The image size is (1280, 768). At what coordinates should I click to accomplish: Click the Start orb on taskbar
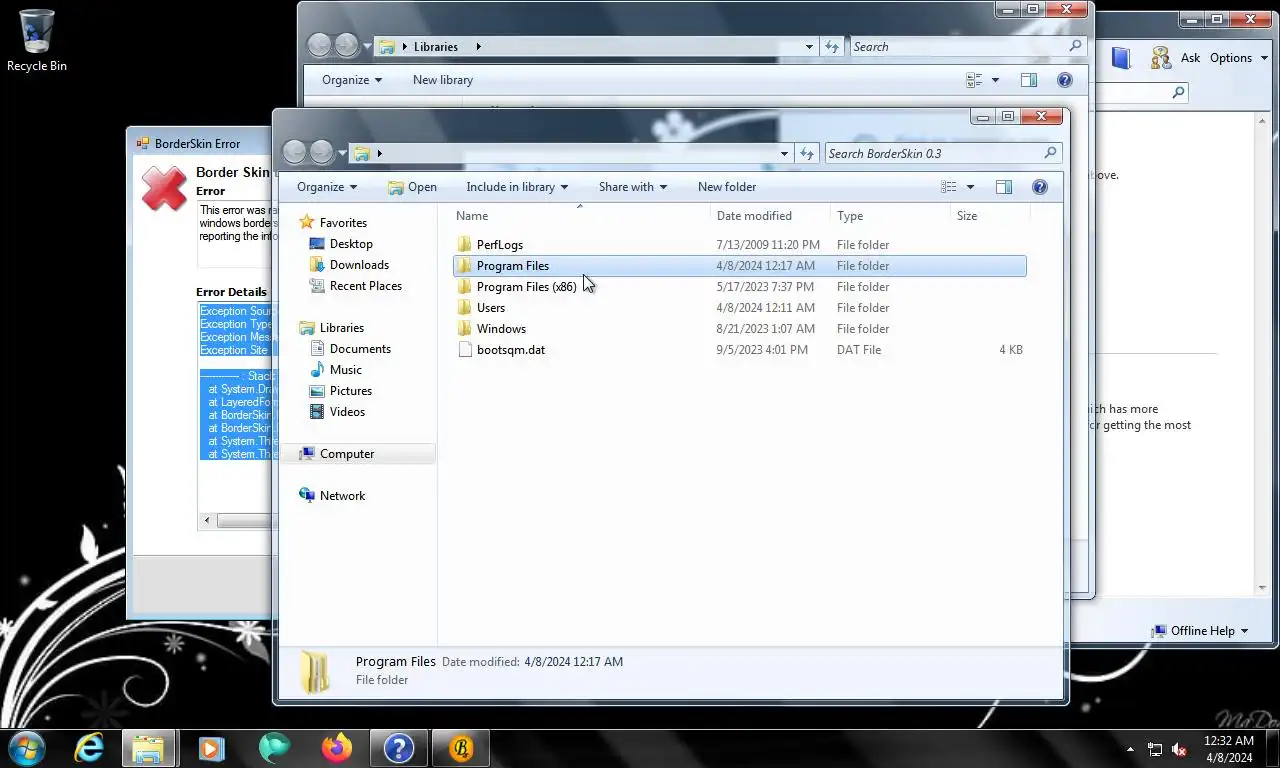26,748
